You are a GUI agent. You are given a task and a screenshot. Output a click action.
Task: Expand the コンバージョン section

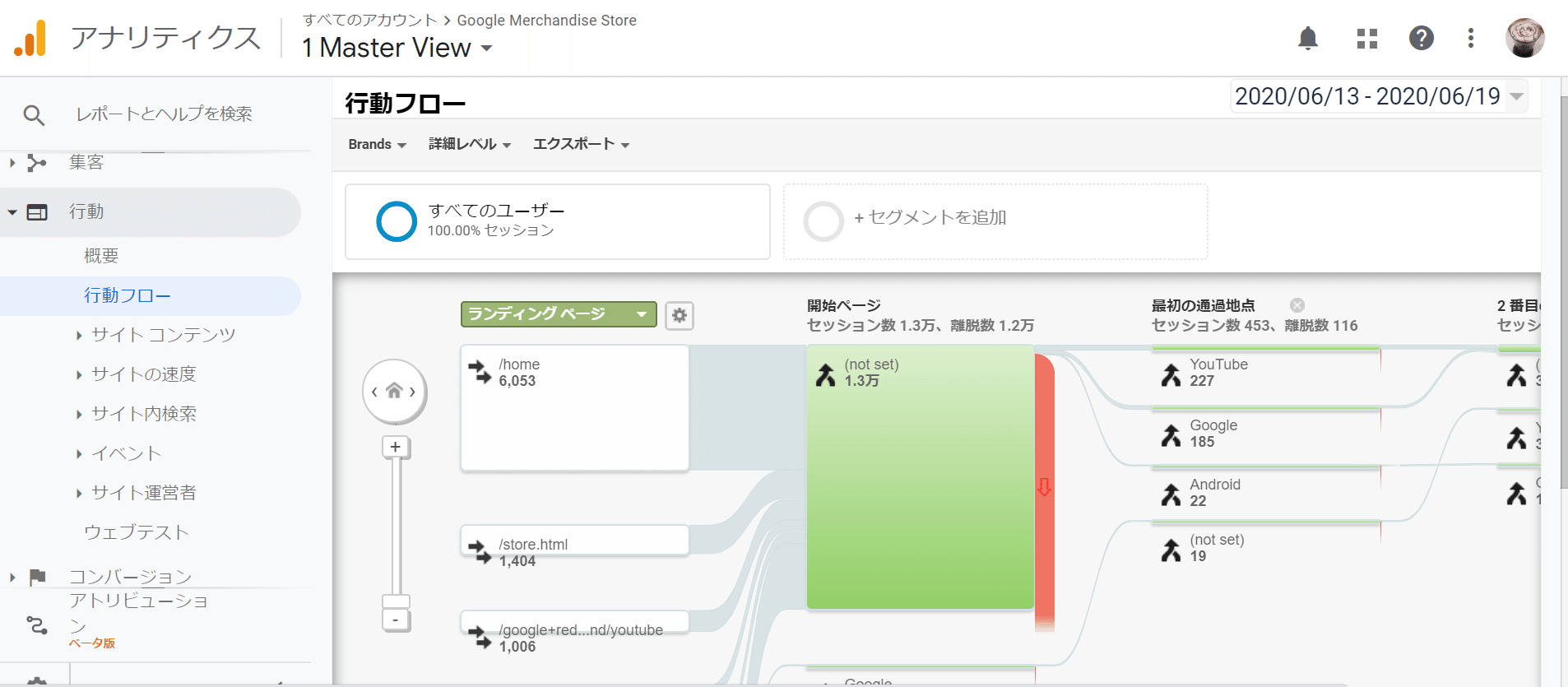(x=12, y=578)
